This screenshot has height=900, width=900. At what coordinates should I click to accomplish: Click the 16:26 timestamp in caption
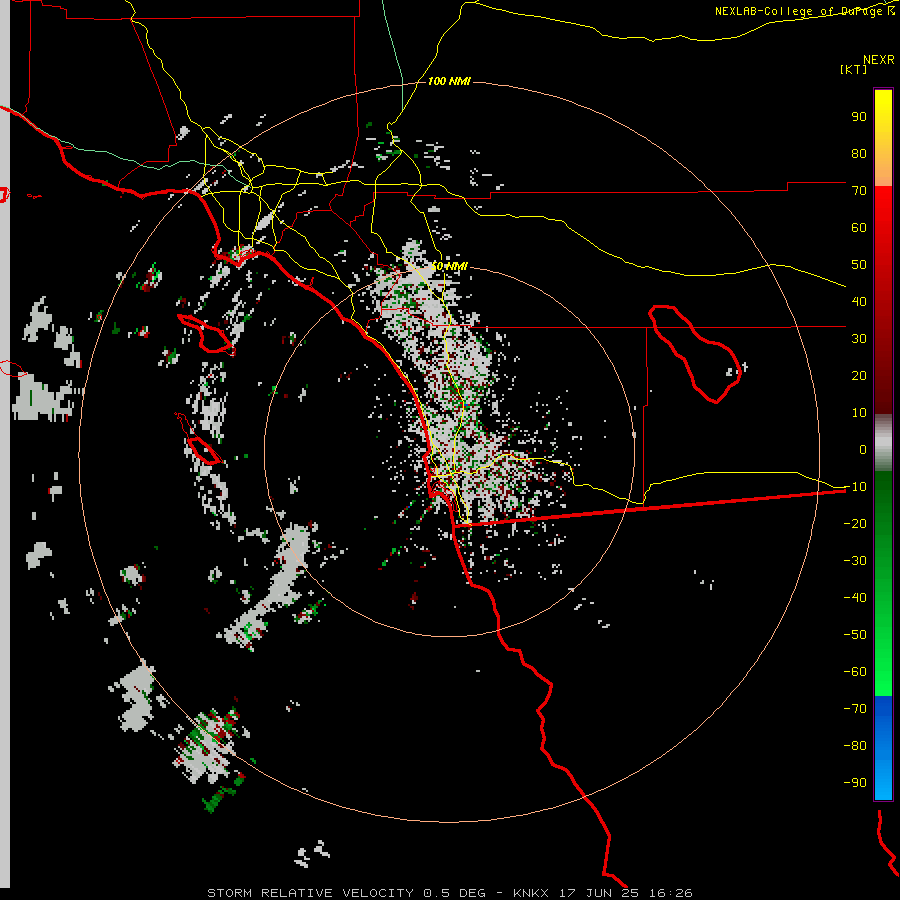pyautogui.click(x=671, y=893)
